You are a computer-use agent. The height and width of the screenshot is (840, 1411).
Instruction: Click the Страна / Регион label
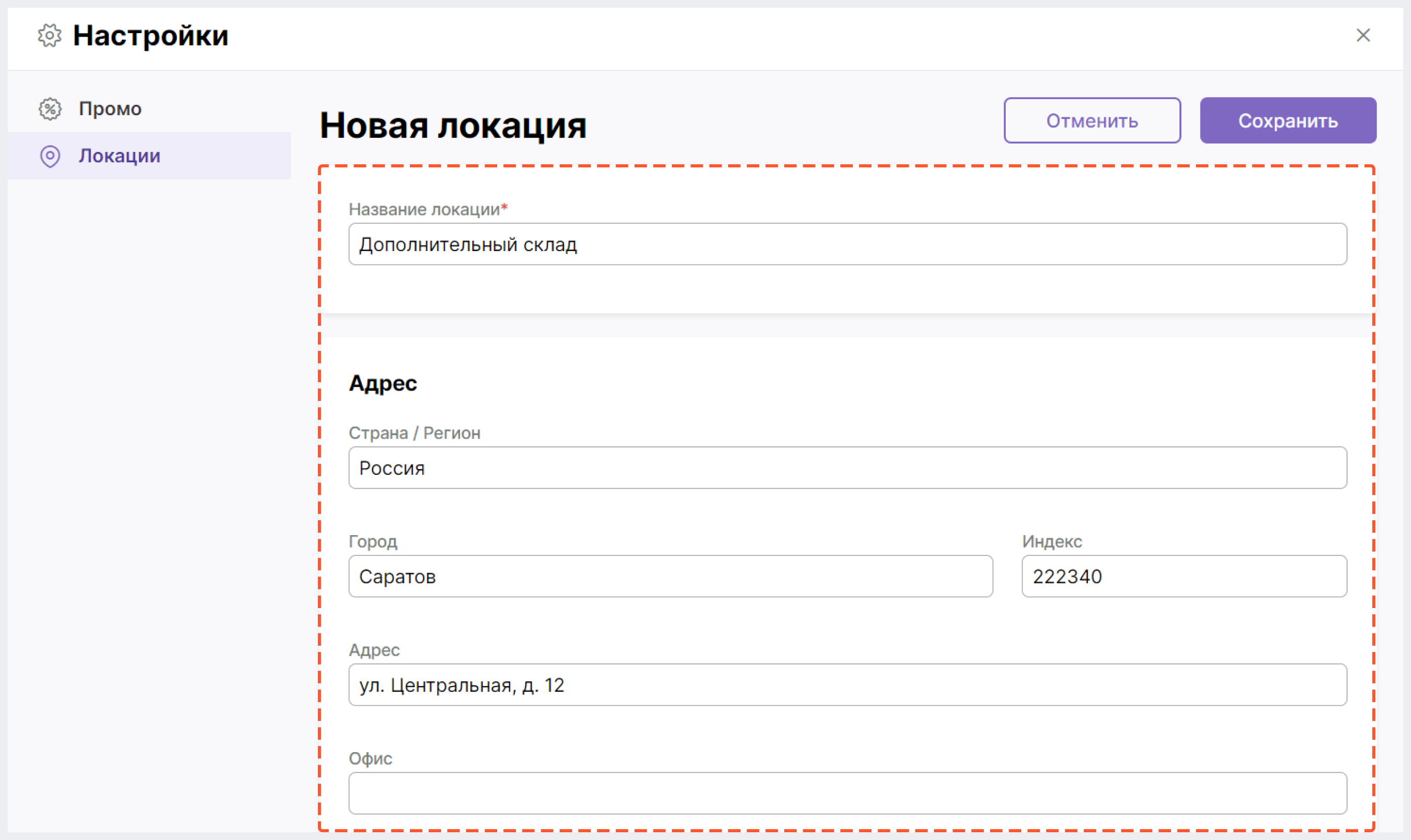(x=415, y=433)
